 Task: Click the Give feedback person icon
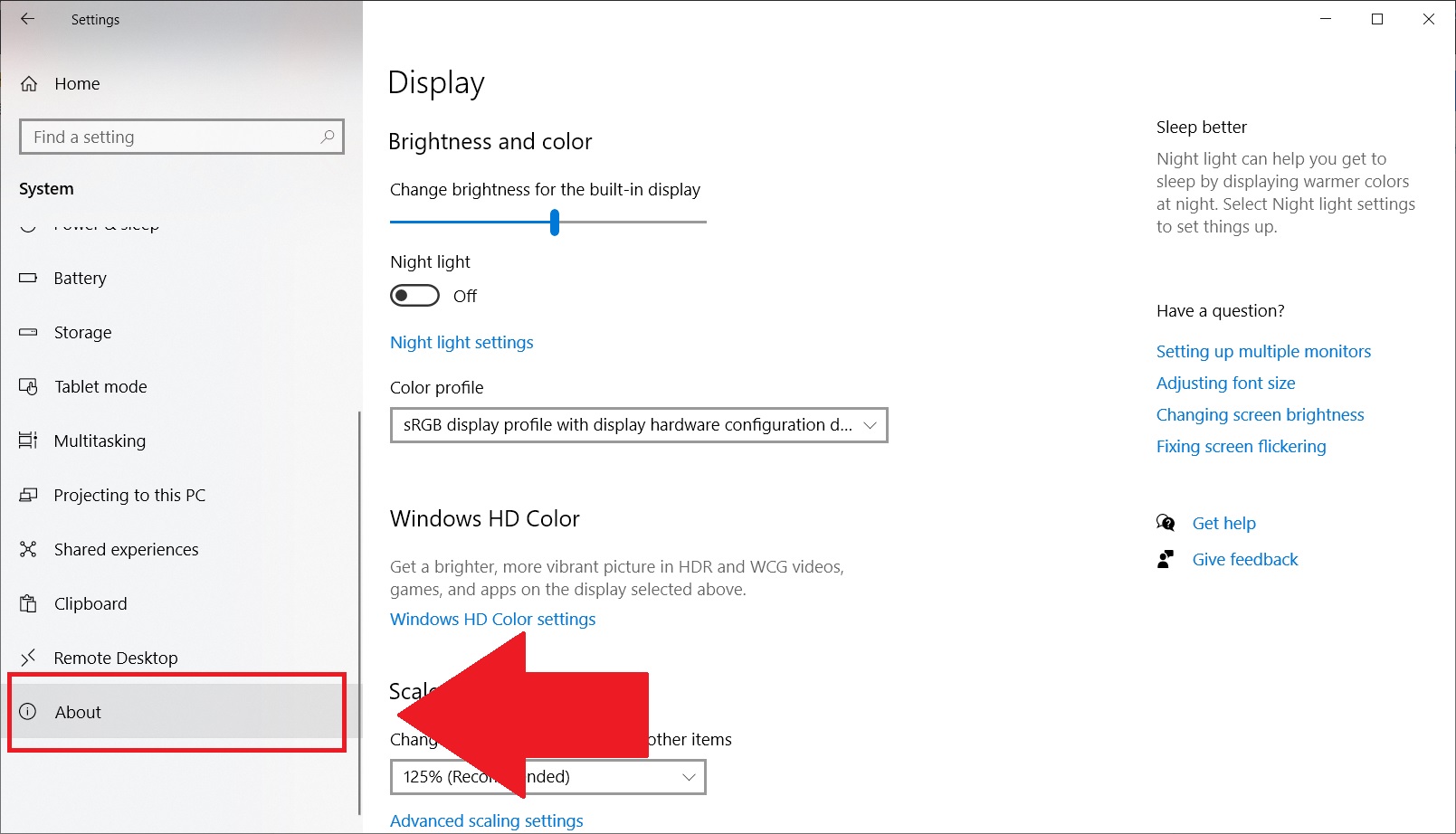[1166, 559]
